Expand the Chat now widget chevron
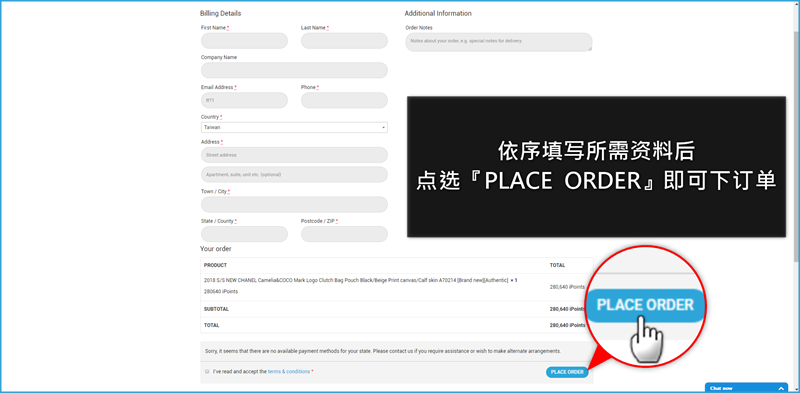The width and height of the screenshot is (800, 393). (x=780, y=388)
